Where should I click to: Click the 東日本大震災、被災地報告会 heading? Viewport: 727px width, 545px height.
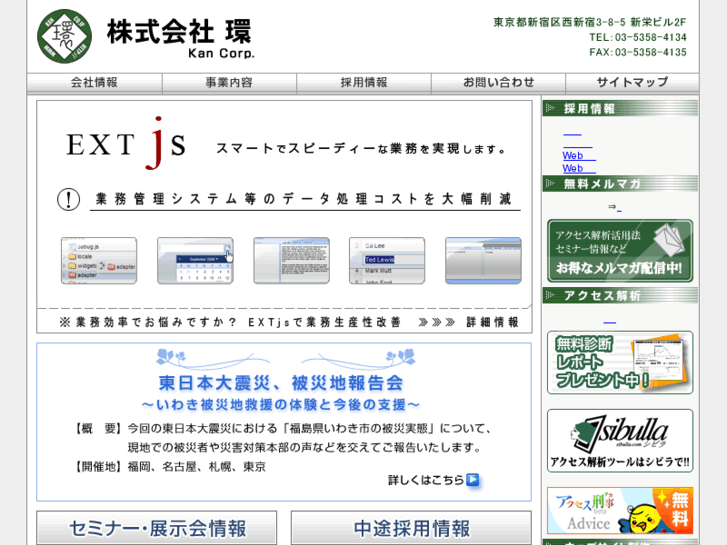pyautogui.click(x=281, y=383)
